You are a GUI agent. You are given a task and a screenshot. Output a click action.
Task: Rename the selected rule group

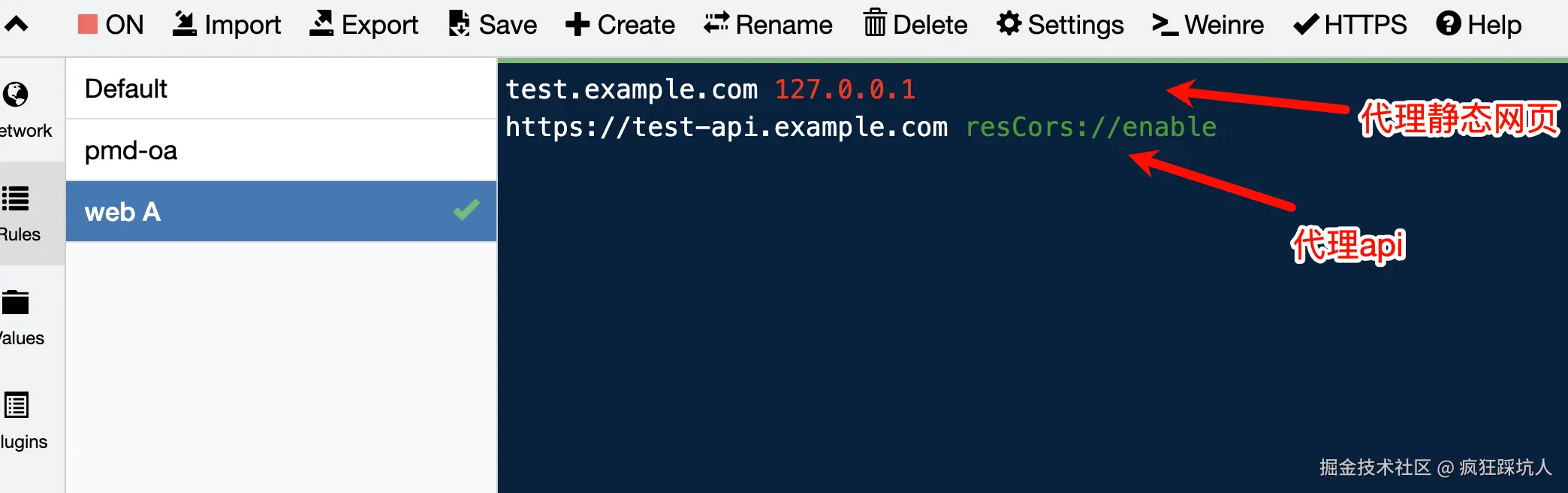pyautogui.click(x=768, y=25)
